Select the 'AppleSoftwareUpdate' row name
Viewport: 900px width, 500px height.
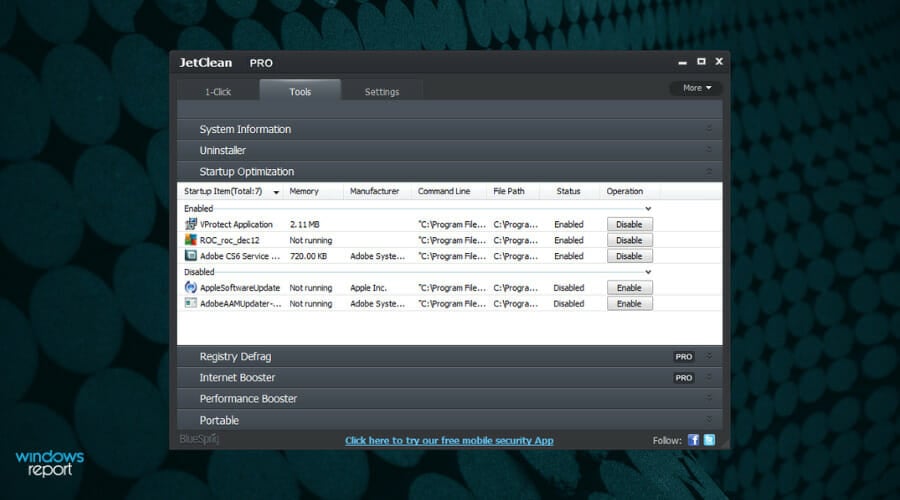(240, 288)
